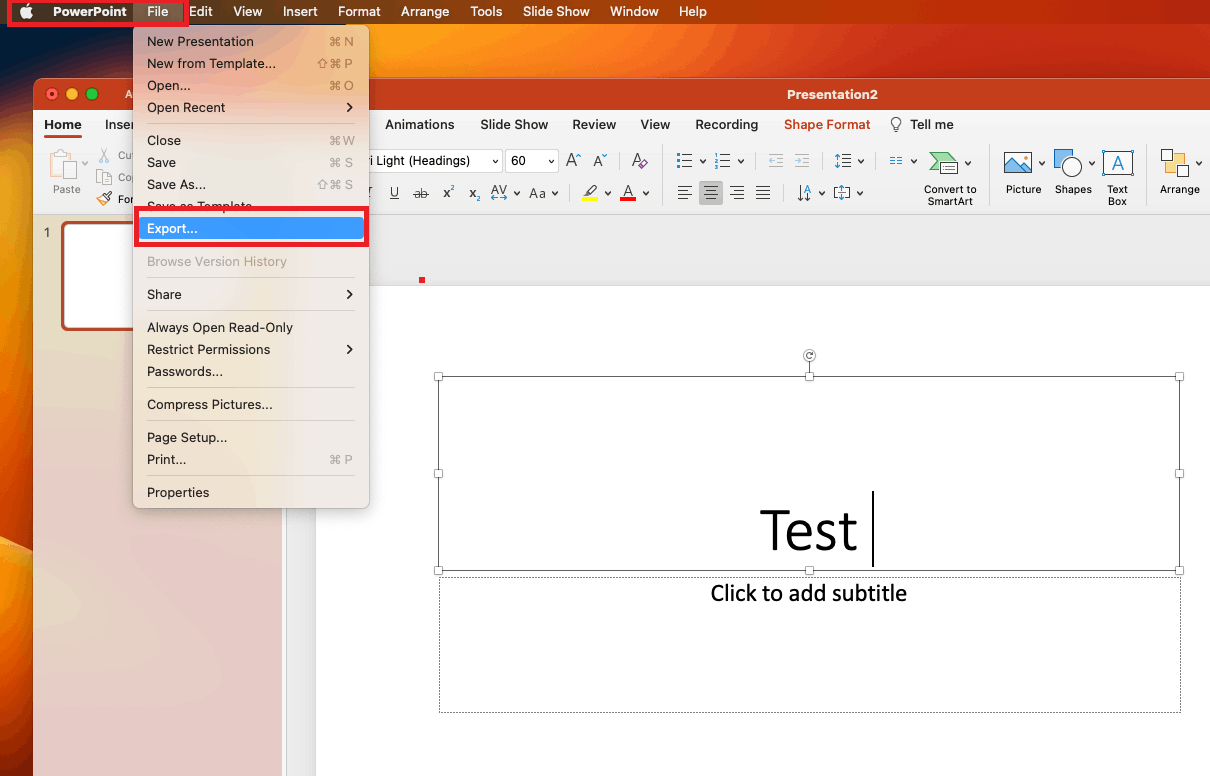
Task: Open the font size dropdown
Action: [x=551, y=161]
